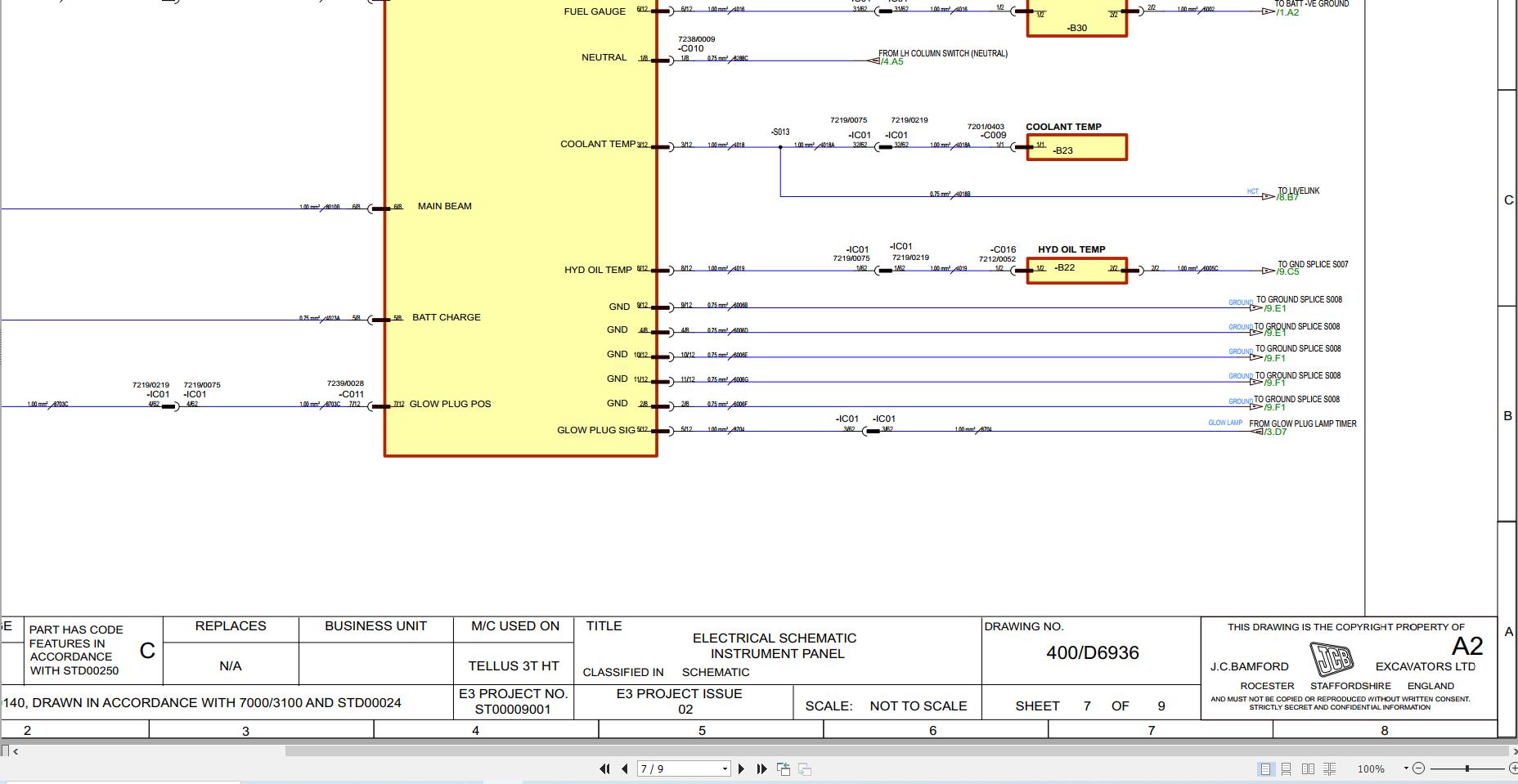Go forward to the next view
Viewport: 1518px width, 784px height.
(x=804, y=768)
